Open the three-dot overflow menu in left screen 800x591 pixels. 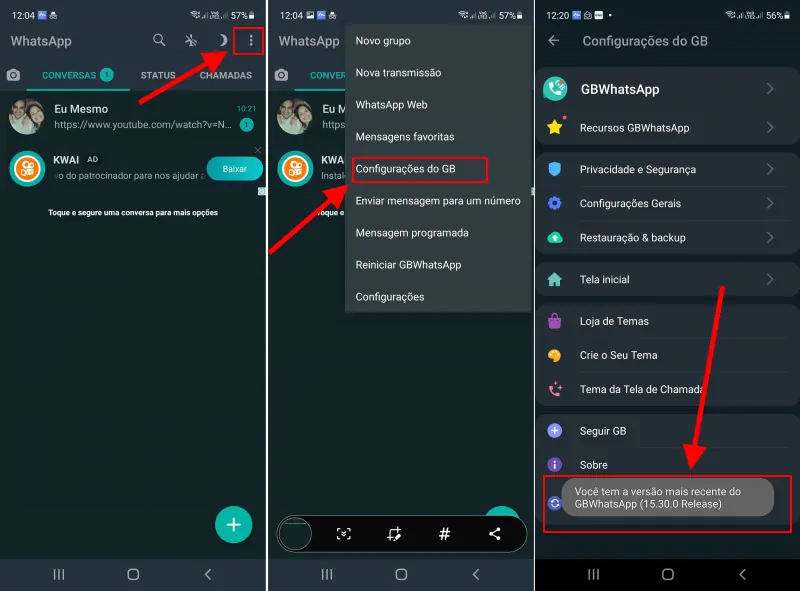tap(251, 40)
